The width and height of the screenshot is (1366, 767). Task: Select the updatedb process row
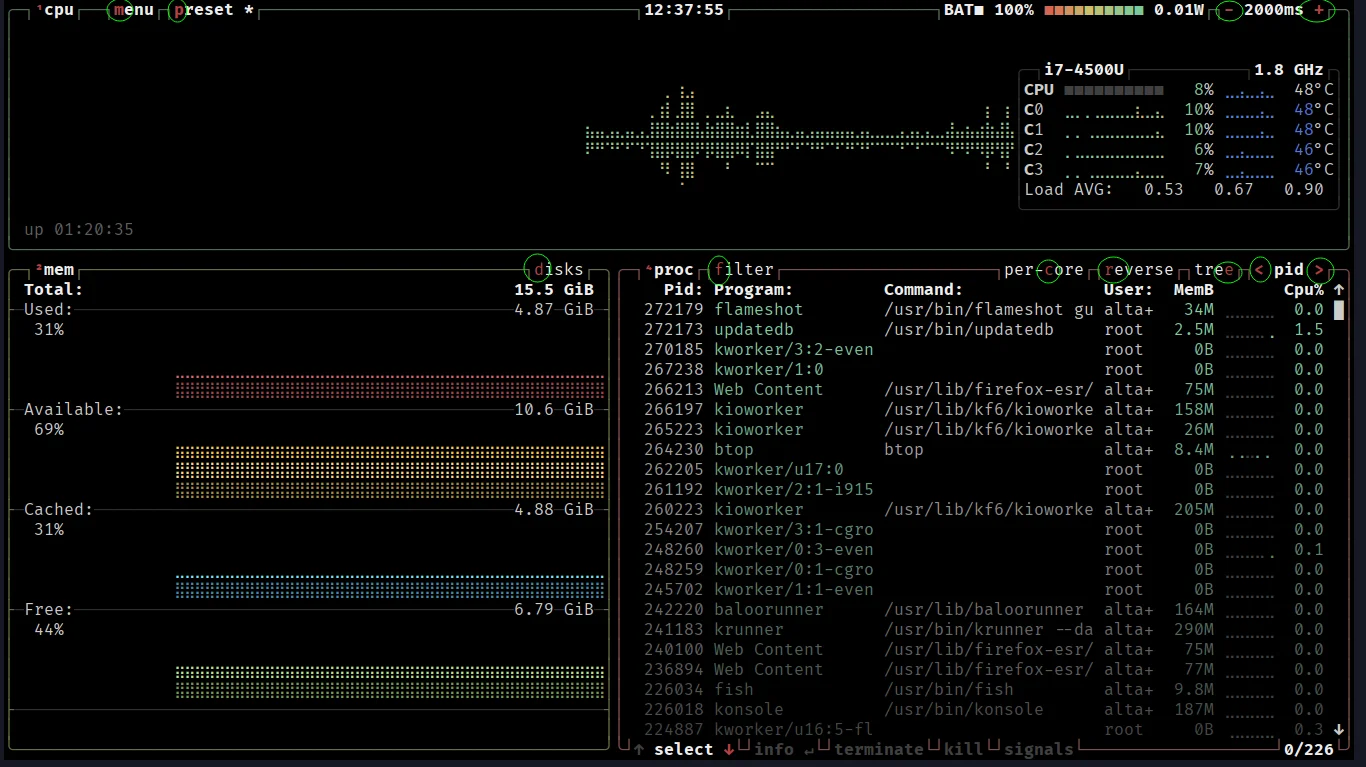pyautogui.click(x=984, y=330)
